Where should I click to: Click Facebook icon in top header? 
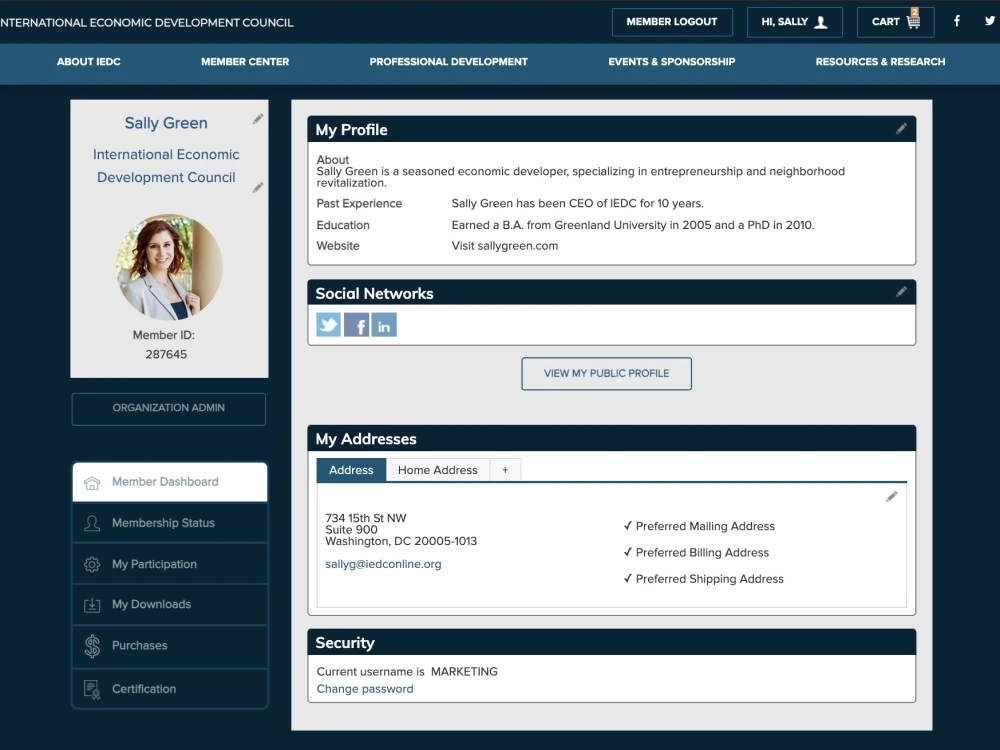pyautogui.click(x=957, y=21)
